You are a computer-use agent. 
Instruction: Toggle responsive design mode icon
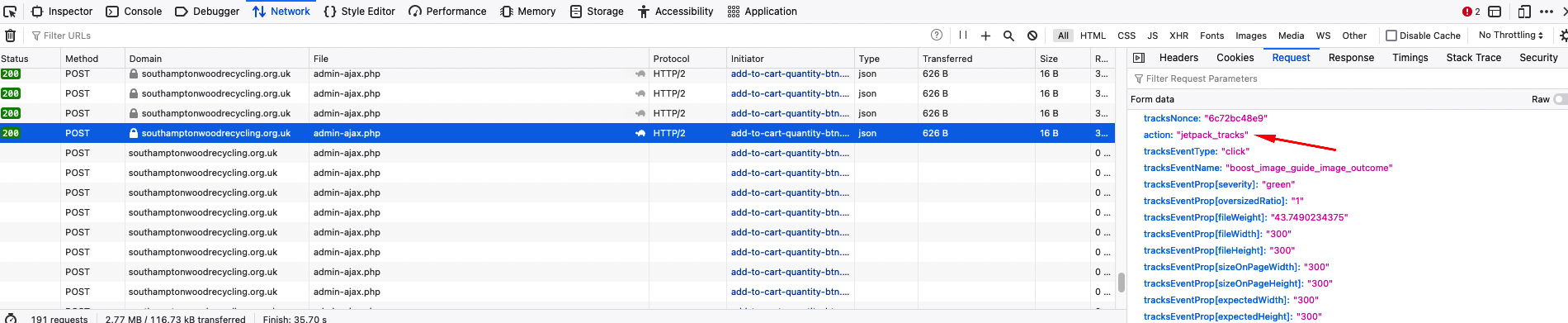click(1524, 12)
